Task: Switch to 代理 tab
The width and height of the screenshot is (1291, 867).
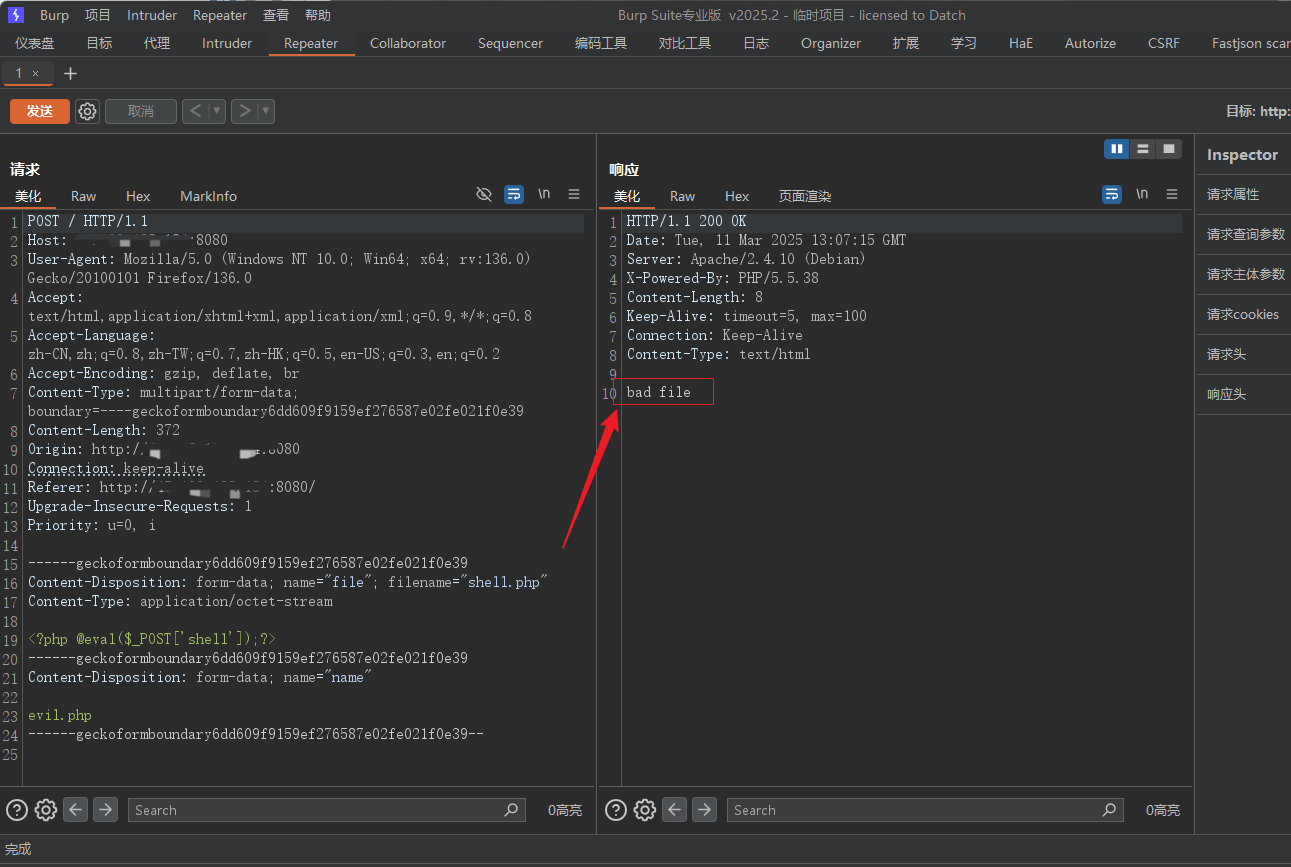Action: pyautogui.click(x=157, y=43)
